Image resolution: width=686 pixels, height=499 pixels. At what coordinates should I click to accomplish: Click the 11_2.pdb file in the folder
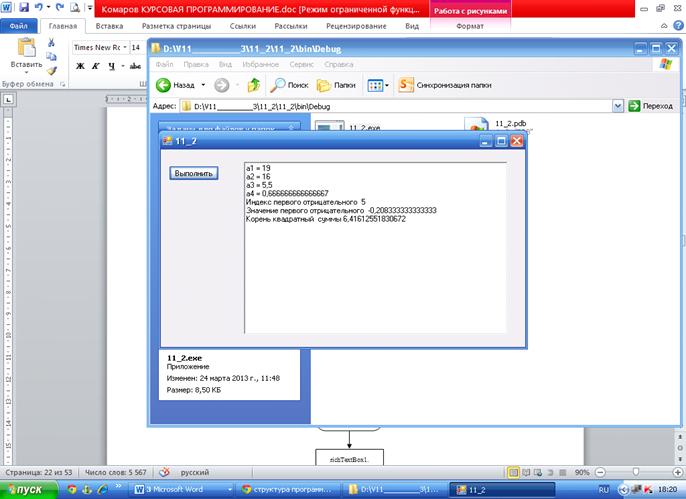pyautogui.click(x=510, y=124)
